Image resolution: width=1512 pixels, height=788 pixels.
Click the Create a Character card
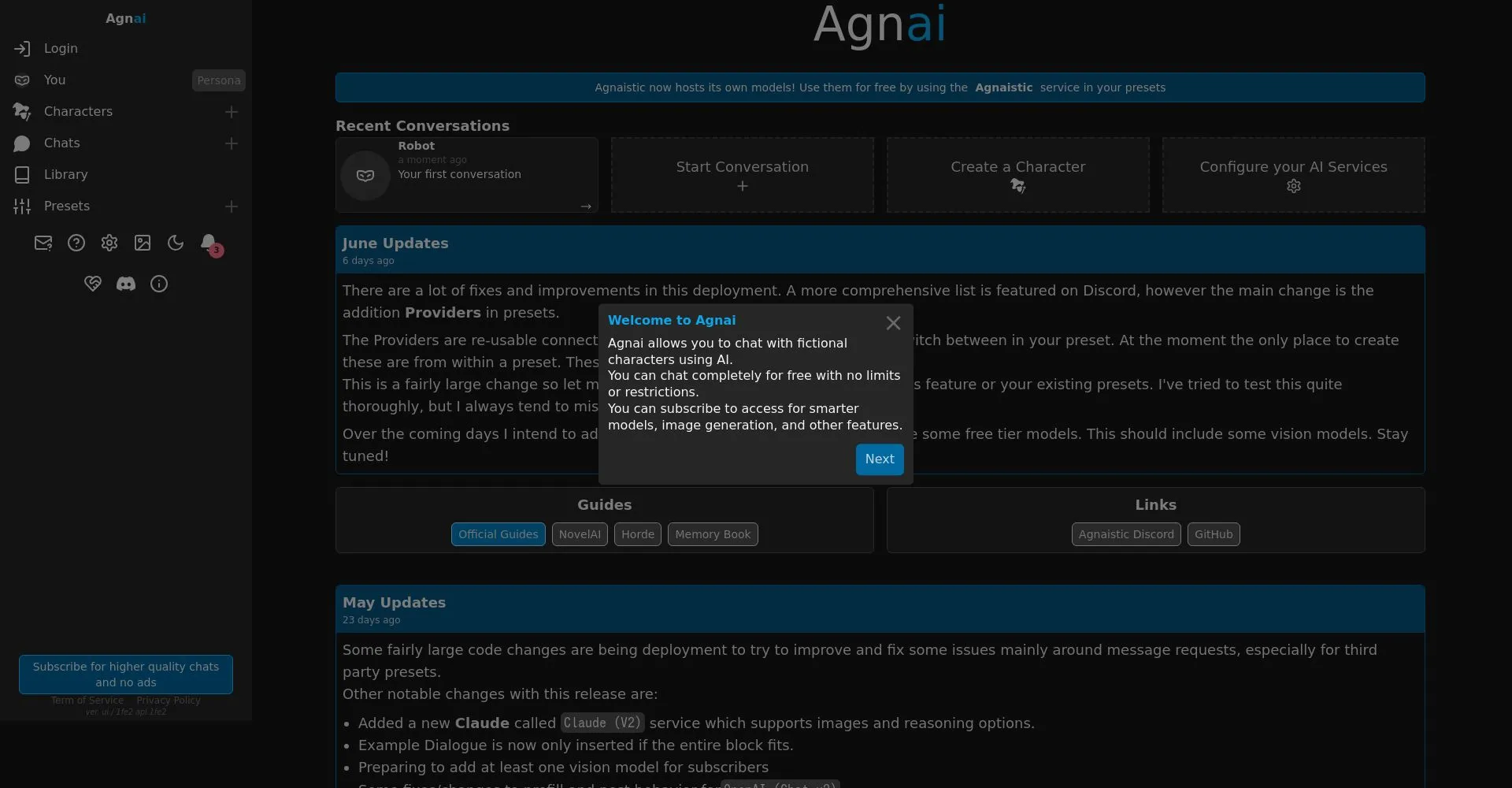pyautogui.click(x=1018, y=175)
